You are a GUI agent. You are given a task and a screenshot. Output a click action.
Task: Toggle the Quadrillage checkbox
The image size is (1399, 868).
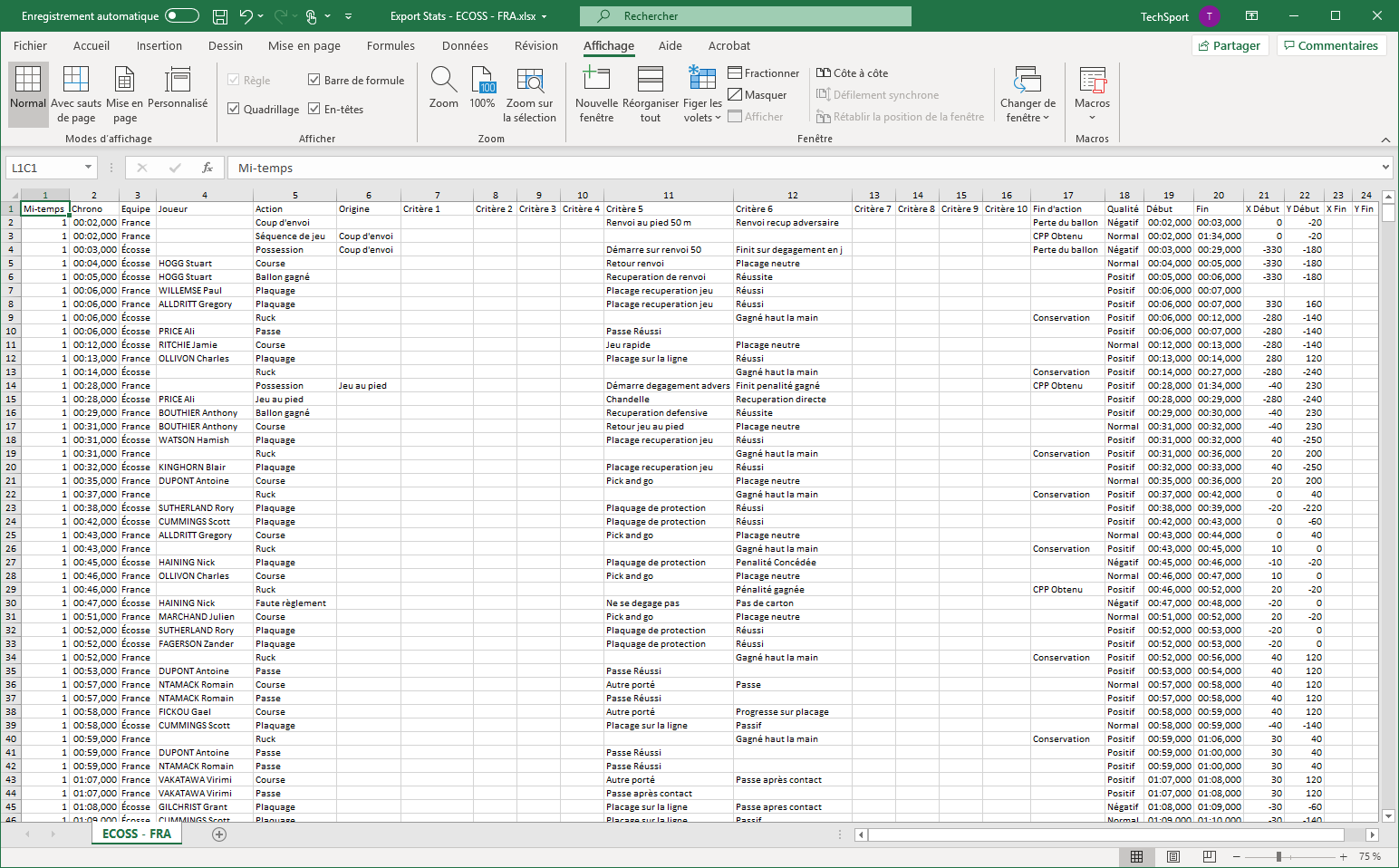[x=234, y=109]
